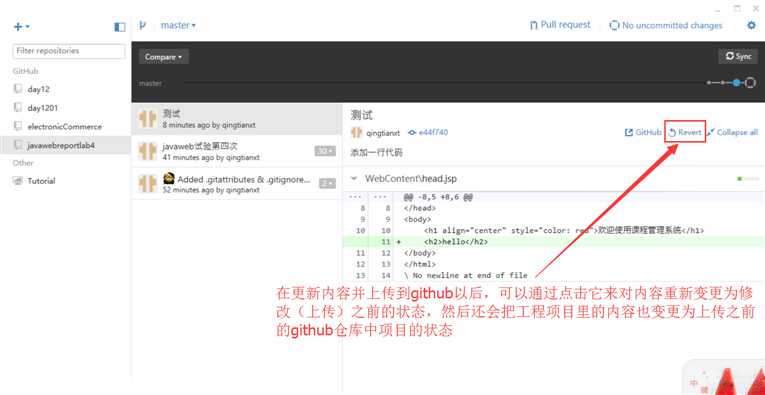Show the No uncommitted changes view
The image size is (765, 395).
(666, 25)
